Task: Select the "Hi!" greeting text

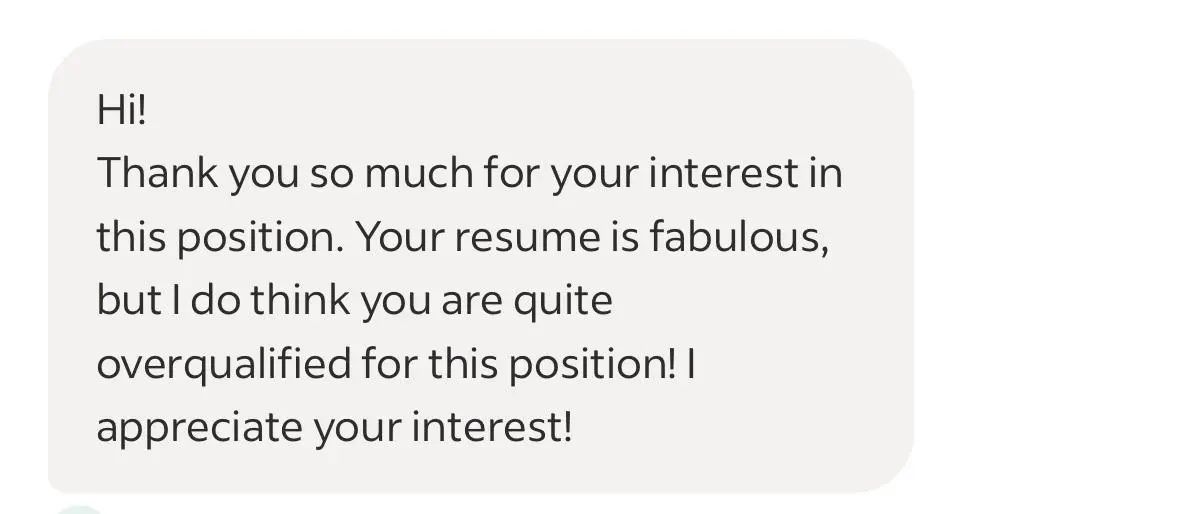Action: point(120,110)
